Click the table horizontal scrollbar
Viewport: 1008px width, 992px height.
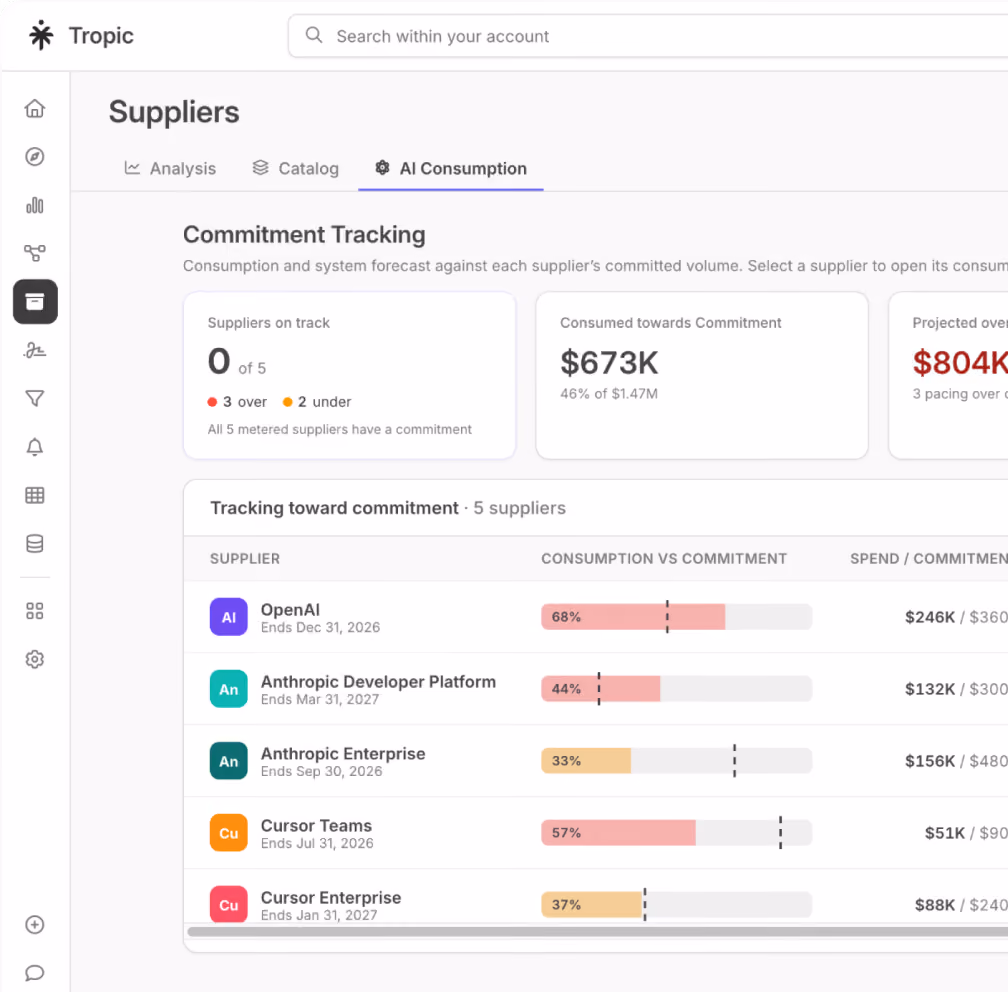(598, 932)
